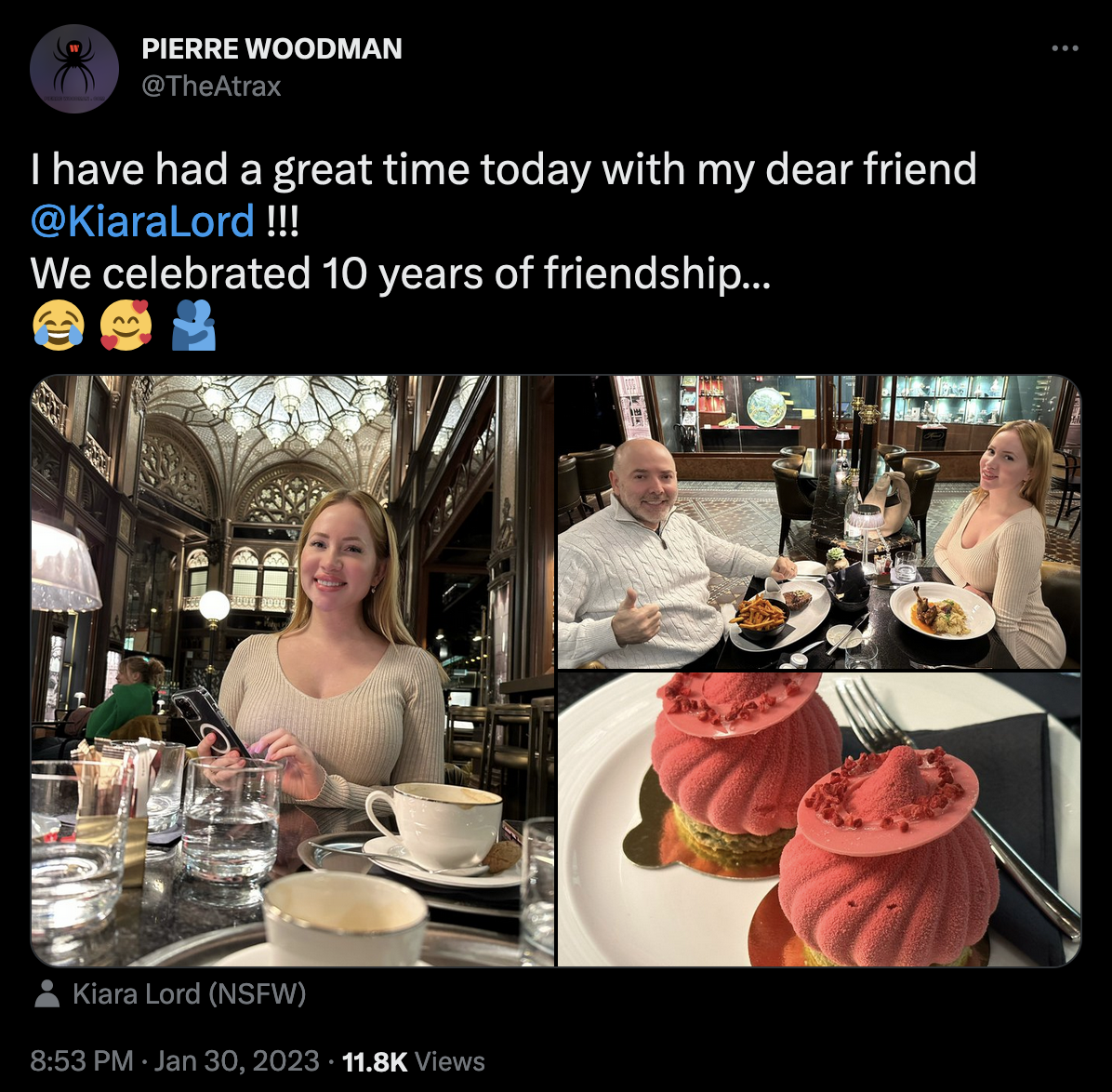1112x1092 pixels.
Task: Open the top-right dining table photo
Action: (x=818, y=521)
